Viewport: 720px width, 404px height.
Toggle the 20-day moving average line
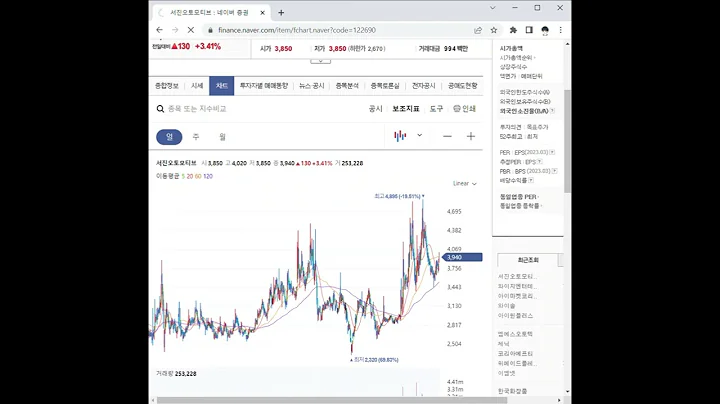[190, 176]
